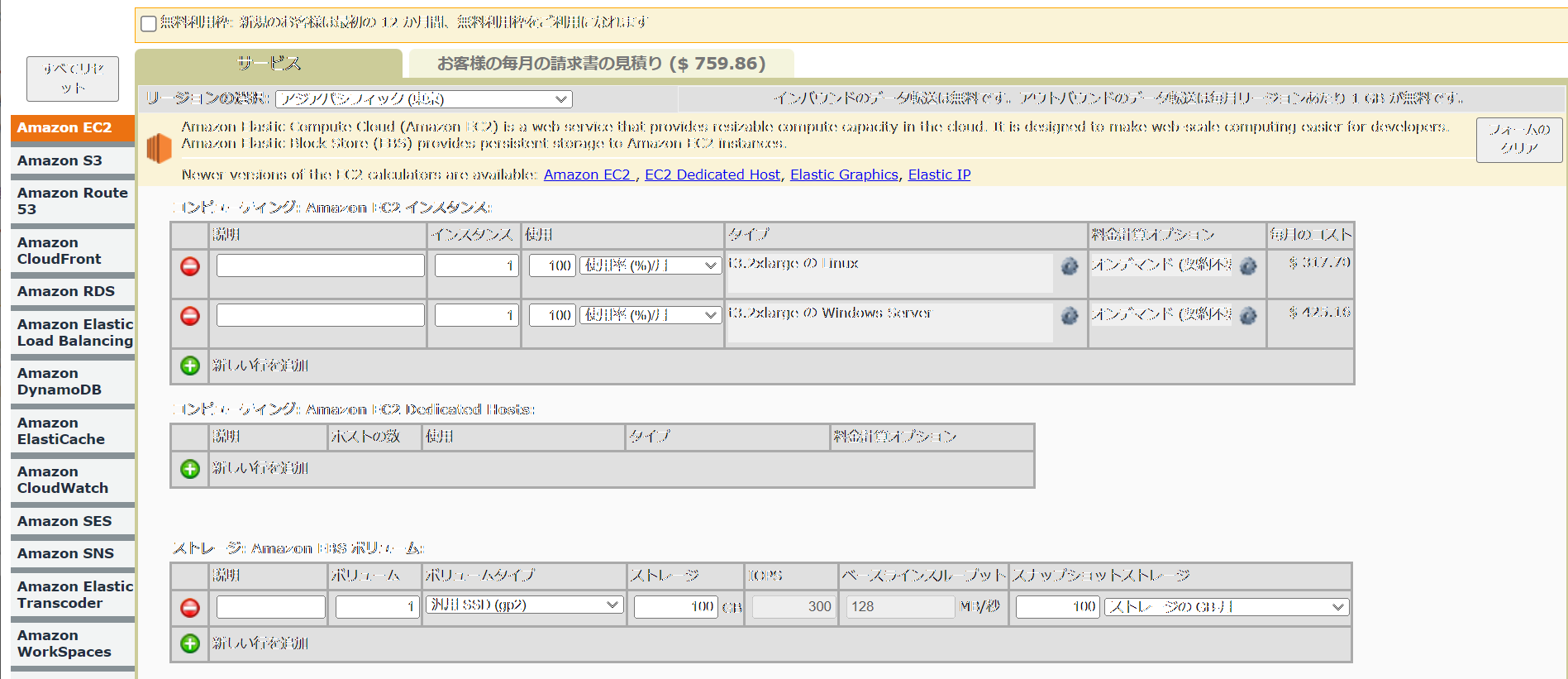Select Amazon CloudWatch in the sidebar

coord(73,480)
